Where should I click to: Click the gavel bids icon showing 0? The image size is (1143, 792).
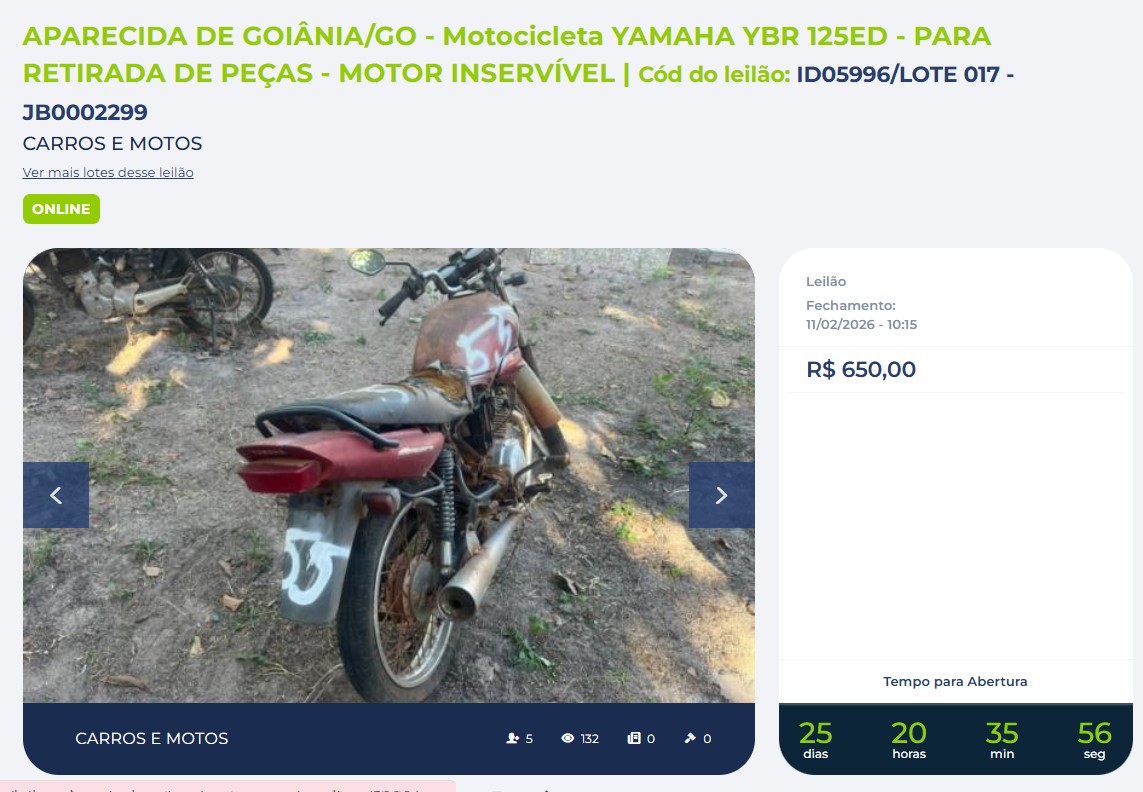click(x=690, y=739)
